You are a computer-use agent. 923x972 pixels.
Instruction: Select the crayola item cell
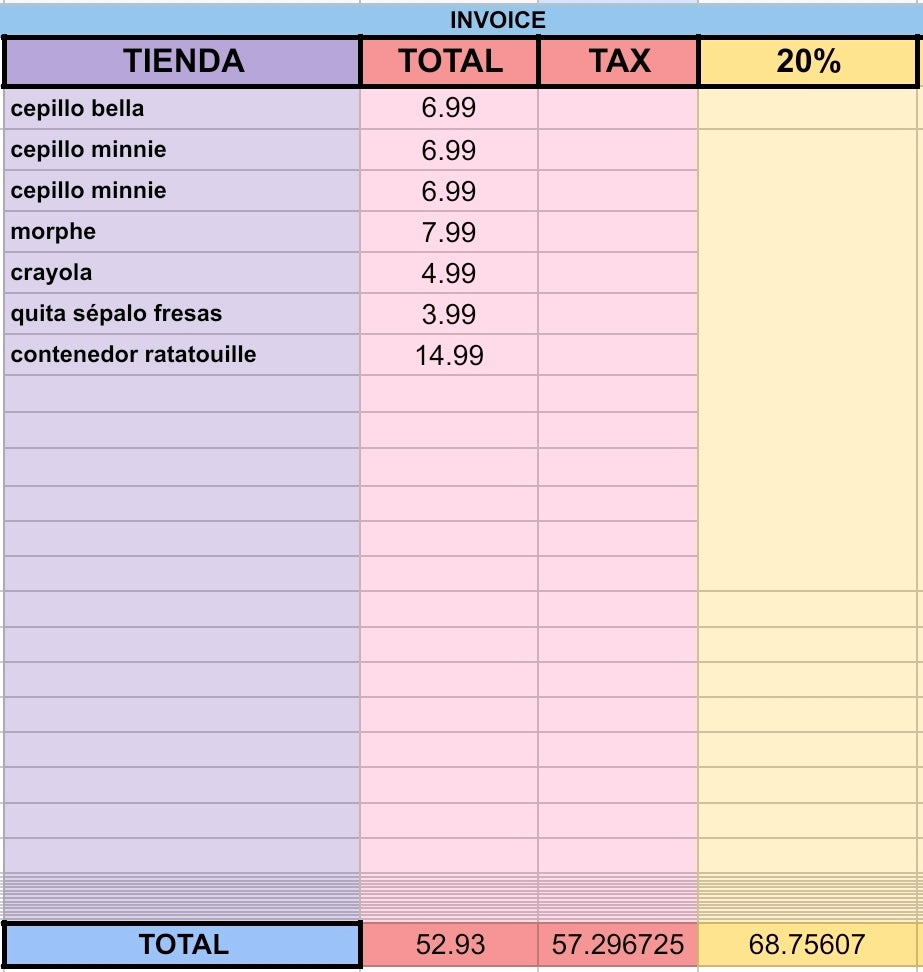(x=182, y=272)
